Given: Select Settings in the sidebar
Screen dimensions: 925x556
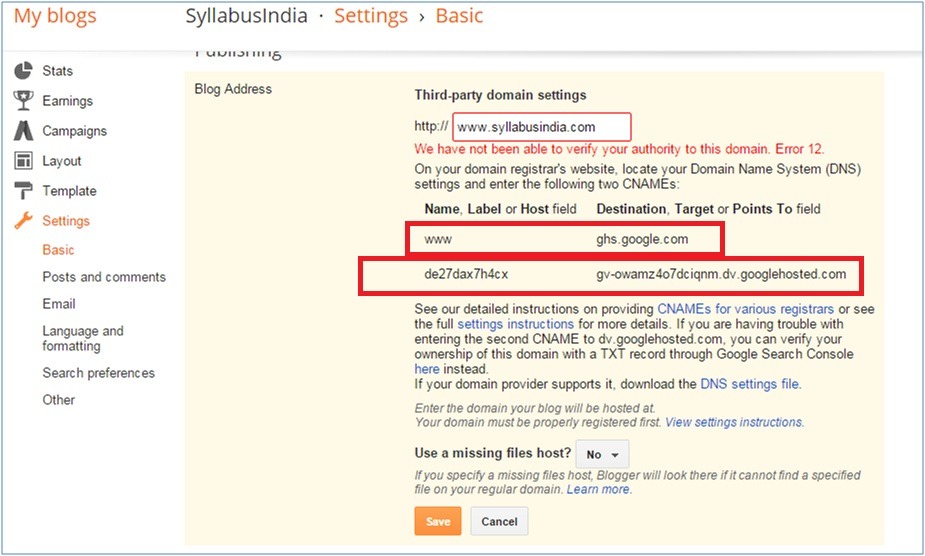Looking at the screenshot, I should 65,221.
